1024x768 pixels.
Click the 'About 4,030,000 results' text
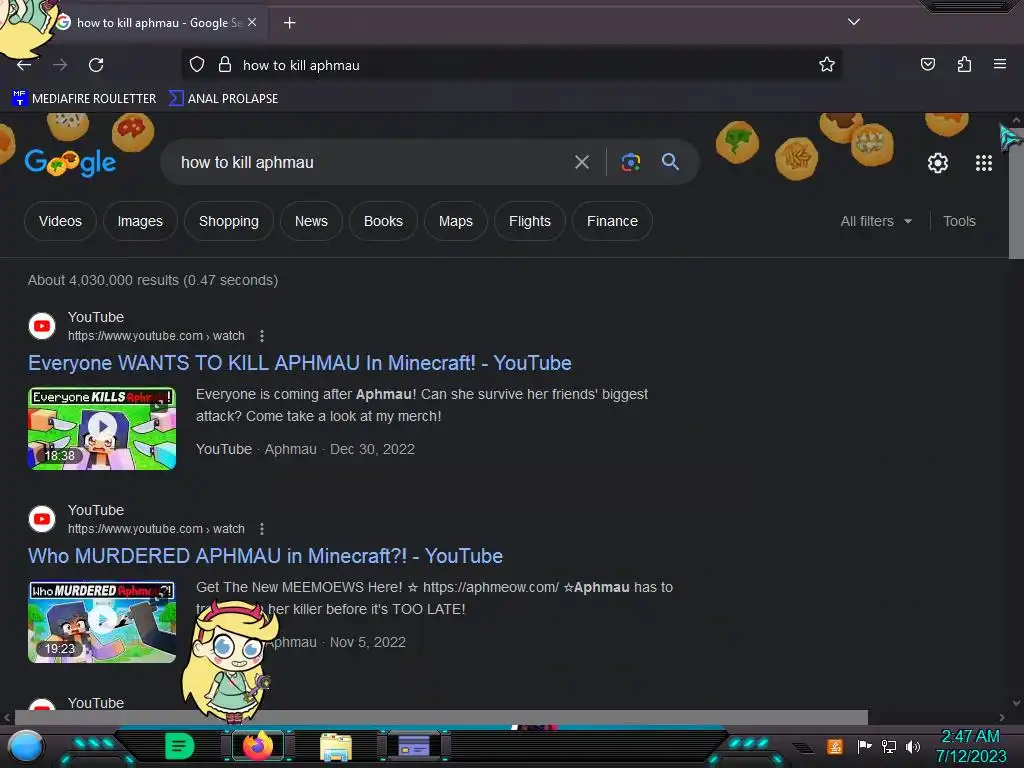[x=153, y=280]
